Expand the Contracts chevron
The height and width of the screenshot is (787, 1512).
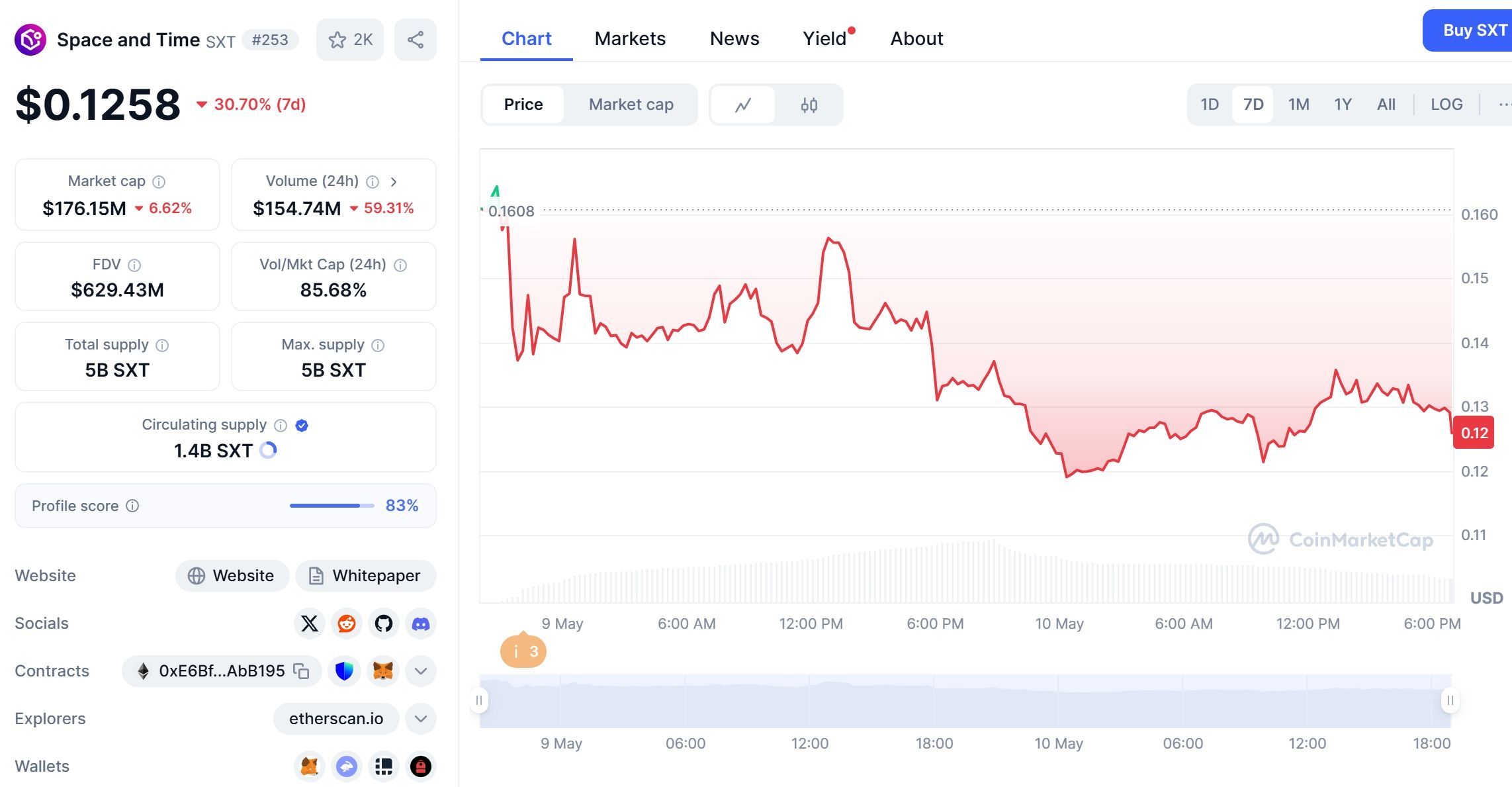421,671
